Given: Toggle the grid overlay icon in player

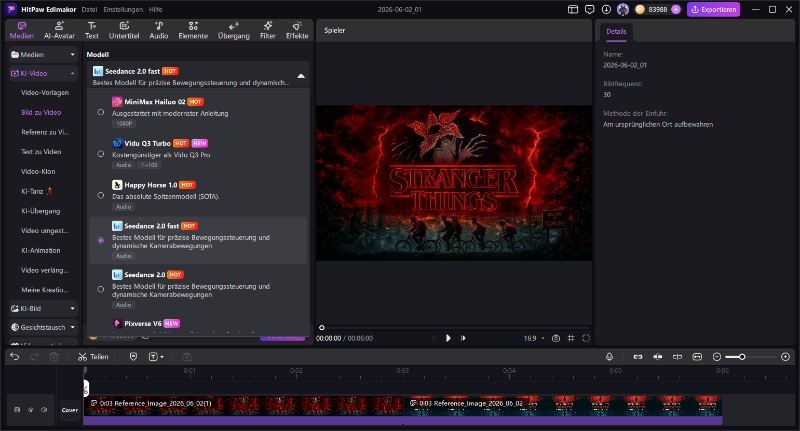Looking at the screenshot, I should pos(571,338).
